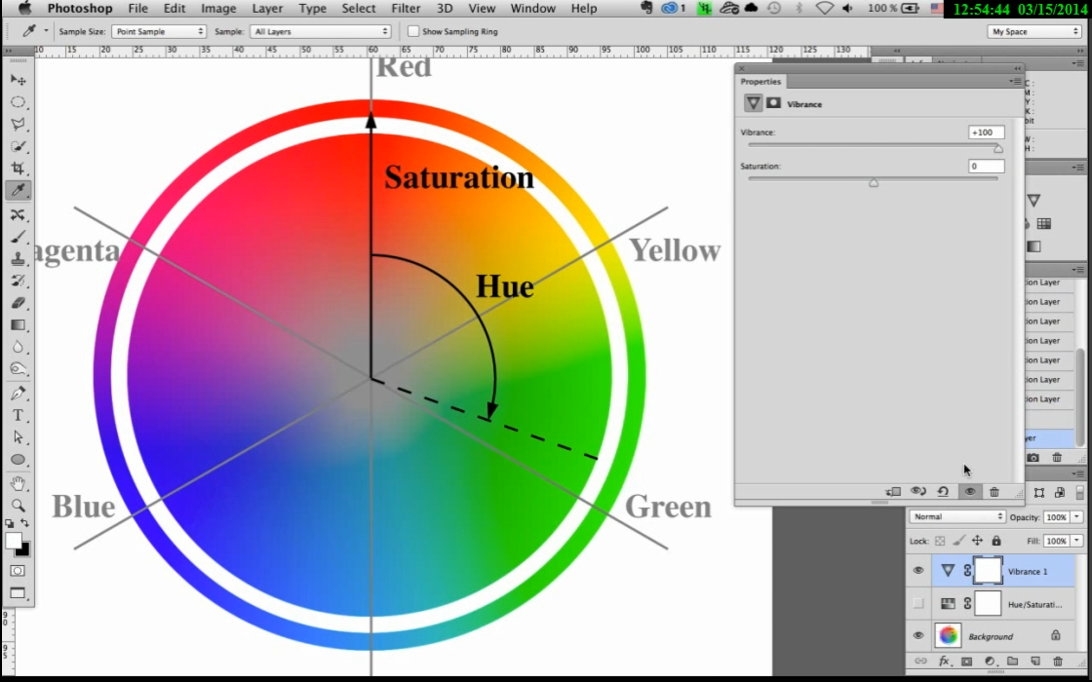Adjust the Vibrance slider handle

pos(998,148)
